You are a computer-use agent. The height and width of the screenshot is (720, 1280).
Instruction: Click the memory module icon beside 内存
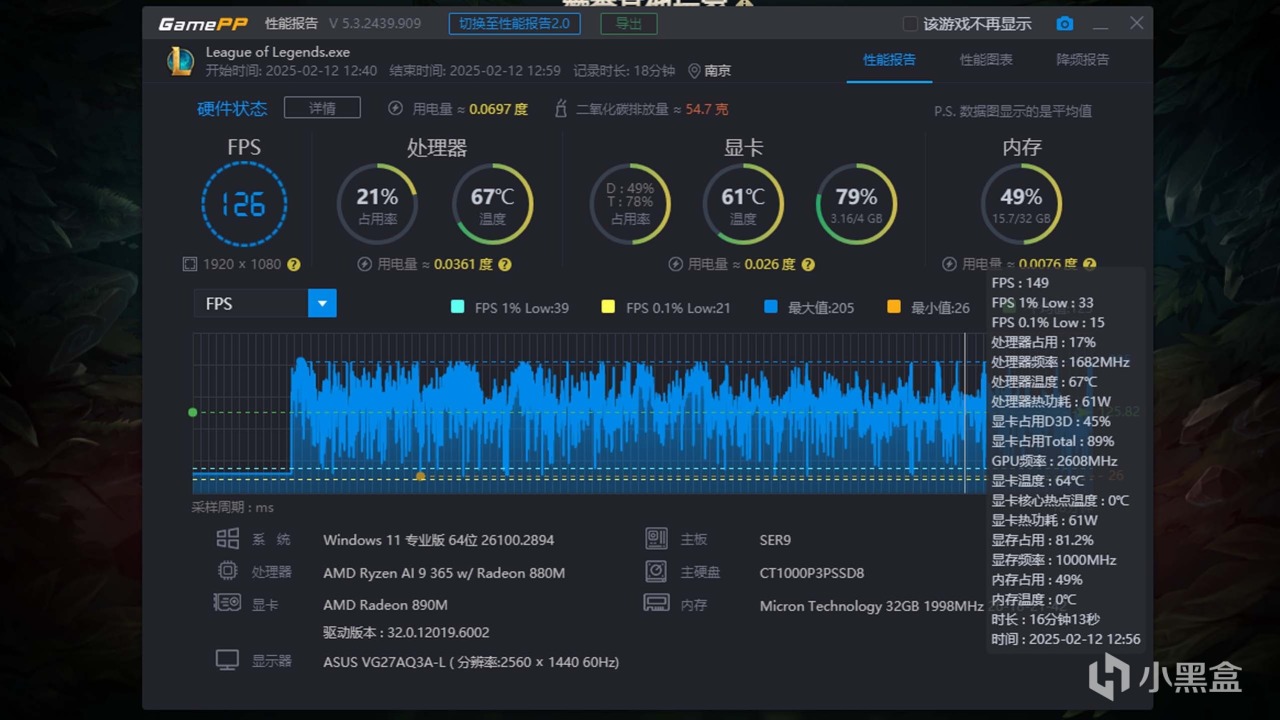656,604
